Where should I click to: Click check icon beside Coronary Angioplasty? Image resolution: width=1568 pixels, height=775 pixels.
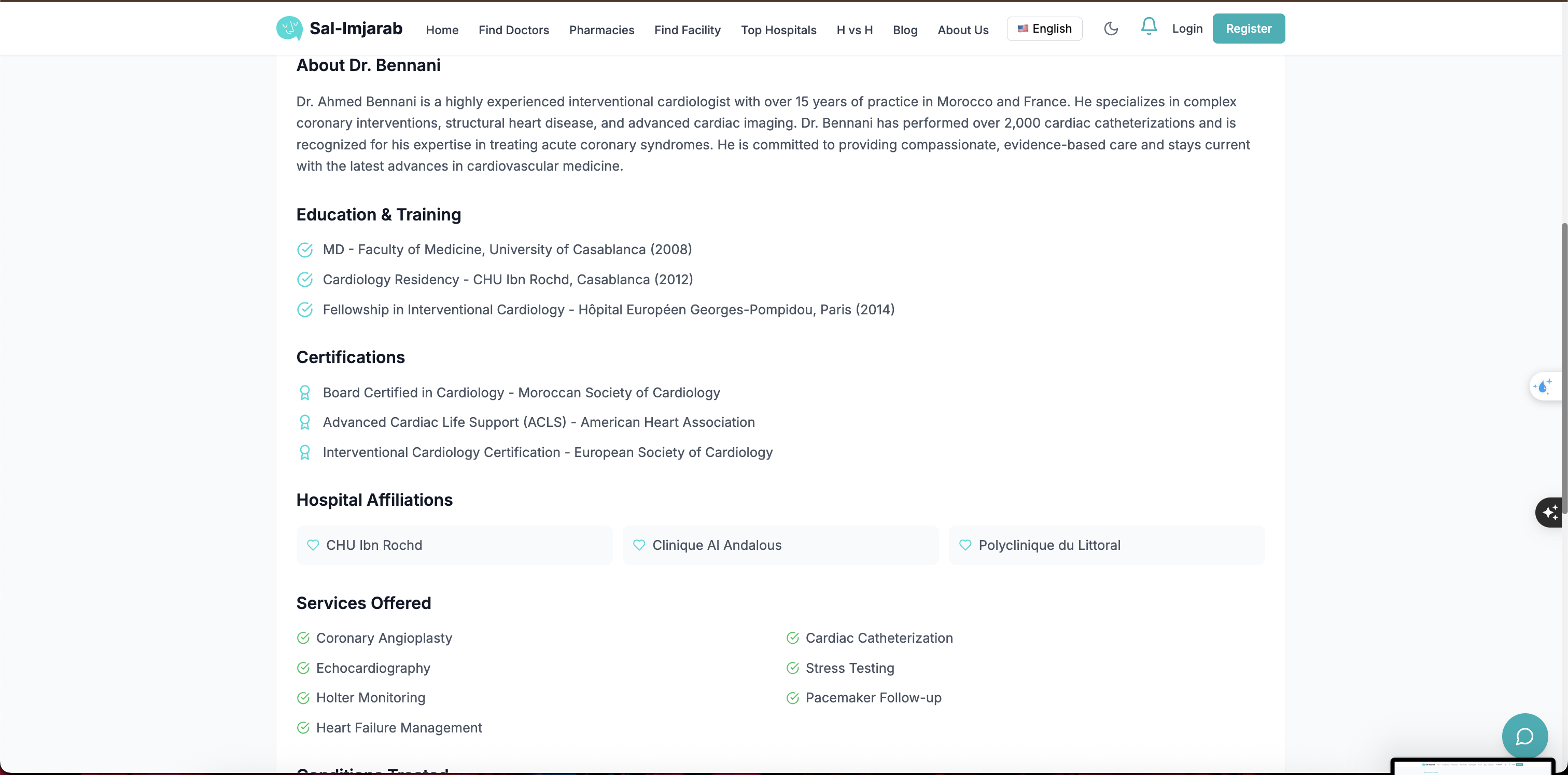pos(303,638)
